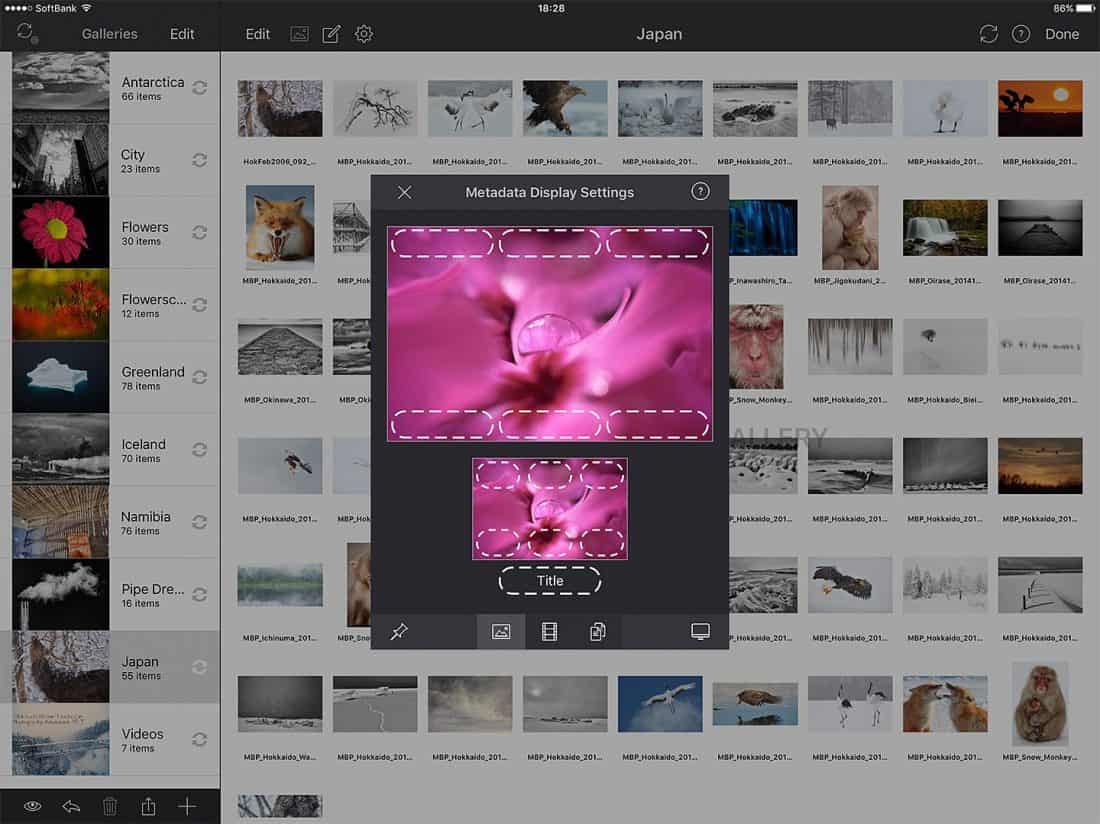The height and width of the screenshot is (824, 1100).
Task: Click the Title metadata placeholder
Action: coord(550,581)
